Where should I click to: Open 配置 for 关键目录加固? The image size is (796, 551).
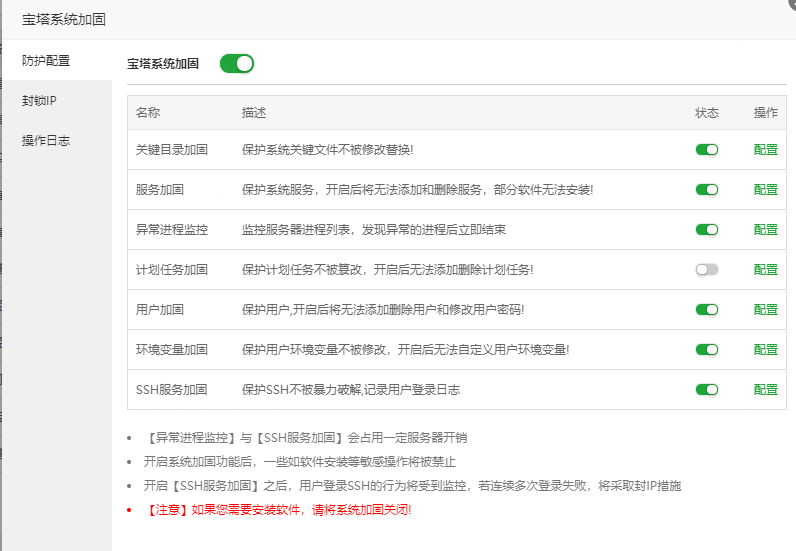(x=766, y=150)
